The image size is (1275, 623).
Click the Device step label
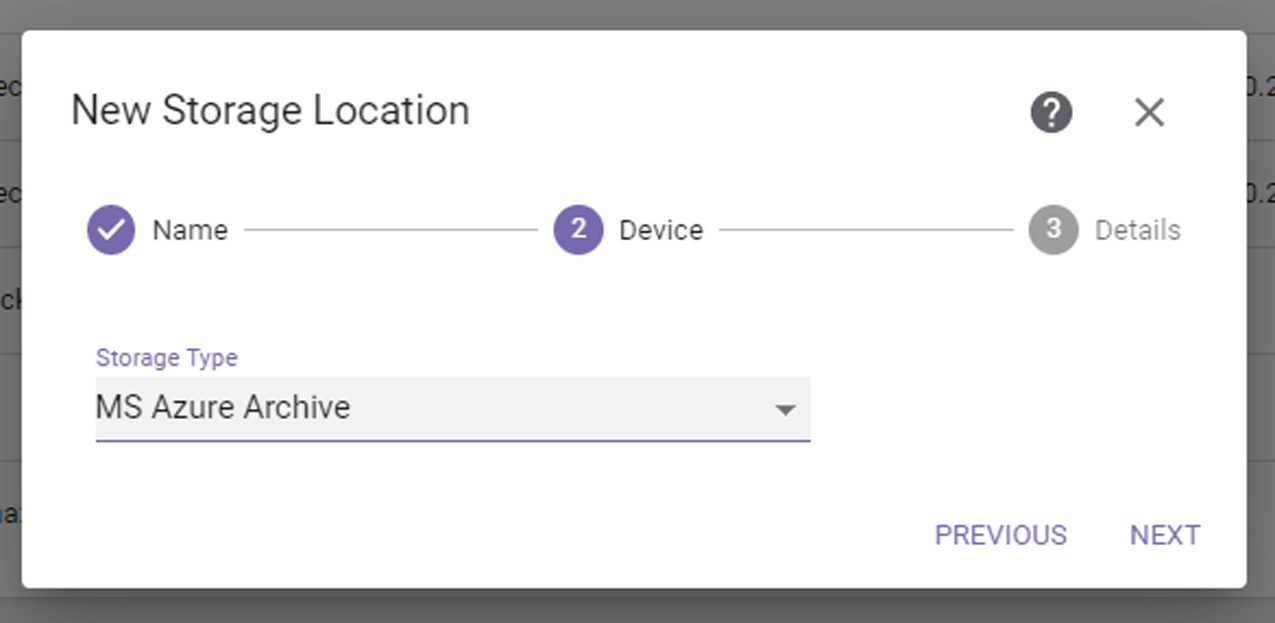[x=661, y=230]
